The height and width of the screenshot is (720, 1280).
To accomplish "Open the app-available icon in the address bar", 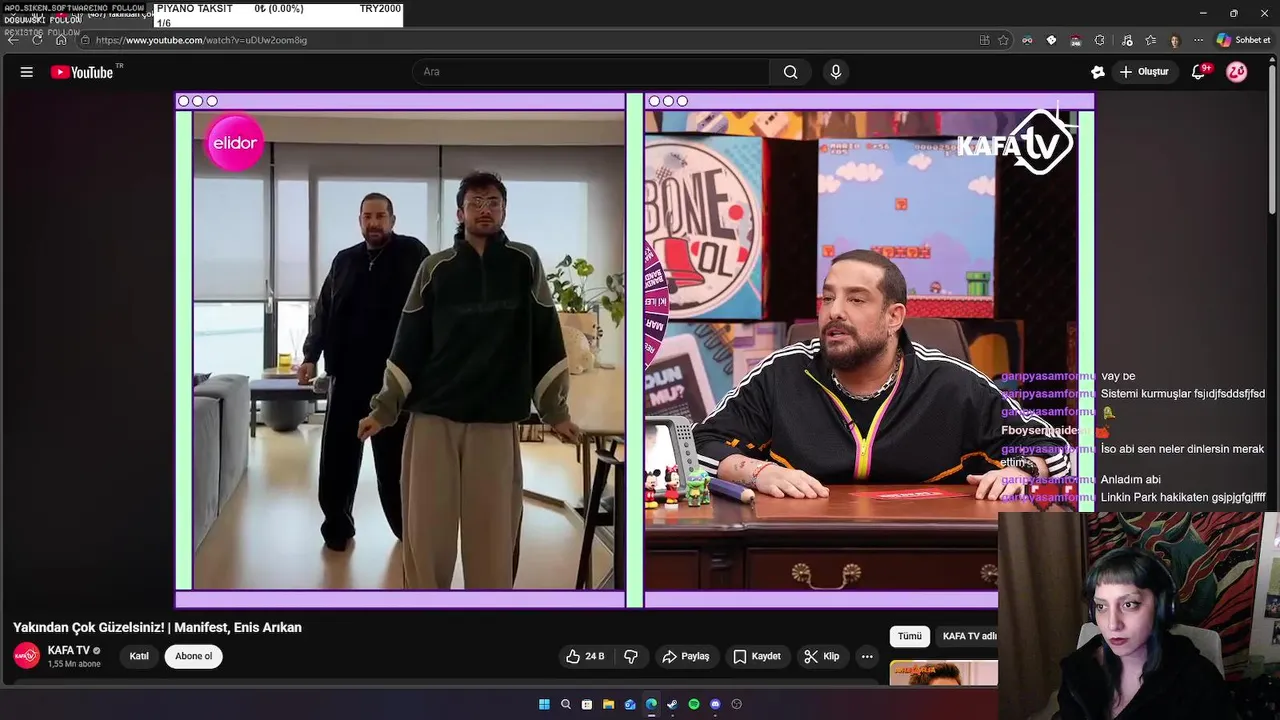I will click(x=984, y=40).
